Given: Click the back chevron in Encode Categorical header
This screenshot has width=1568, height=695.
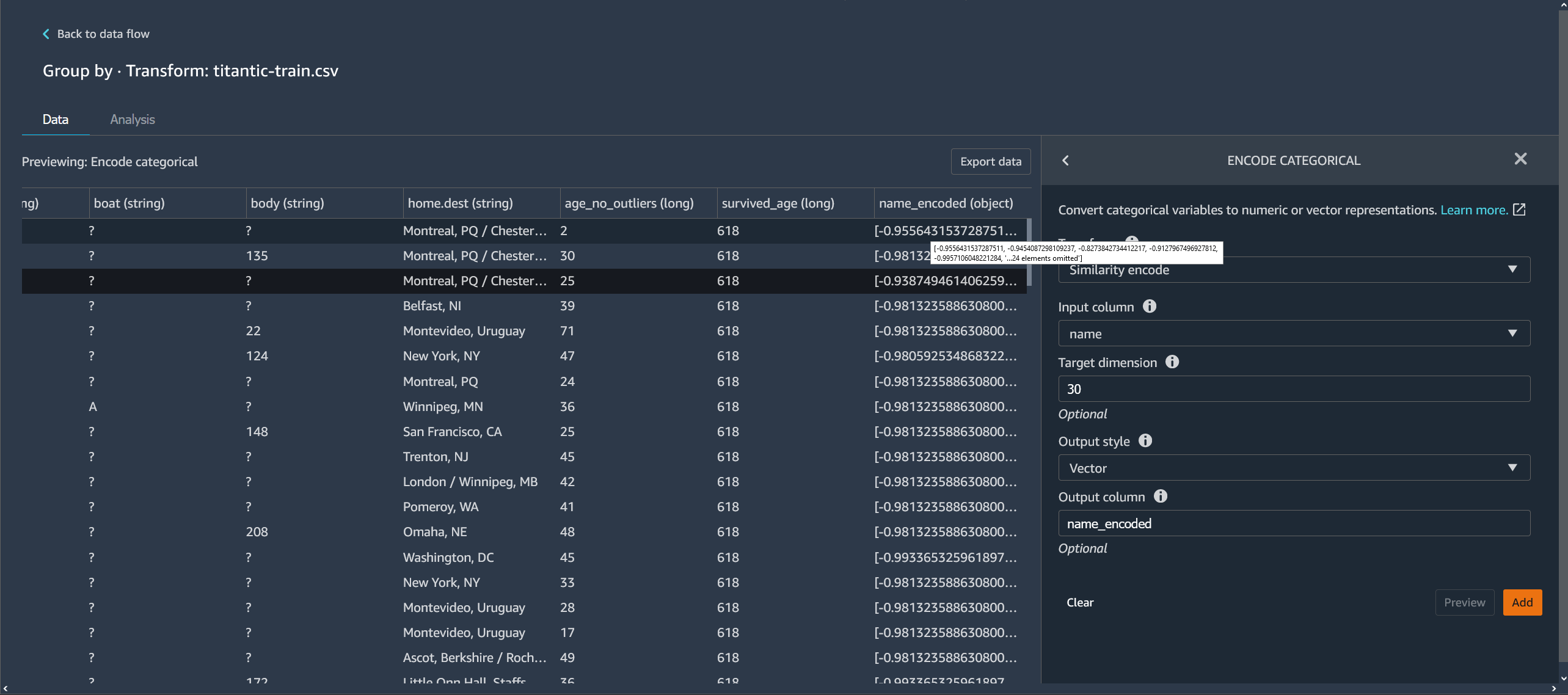Looking at the screenshot, I should pos(1065,160).
